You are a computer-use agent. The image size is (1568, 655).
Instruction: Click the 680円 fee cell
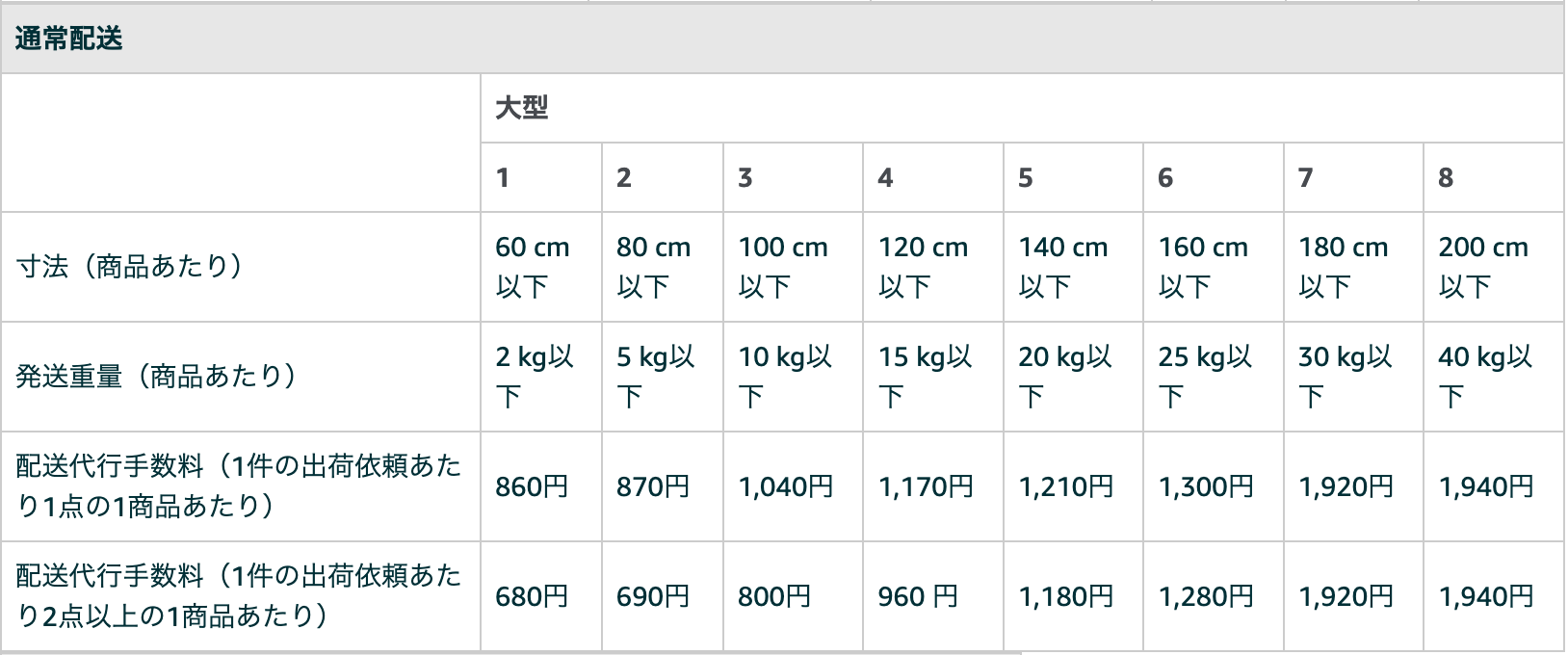(x=532, y=597)
